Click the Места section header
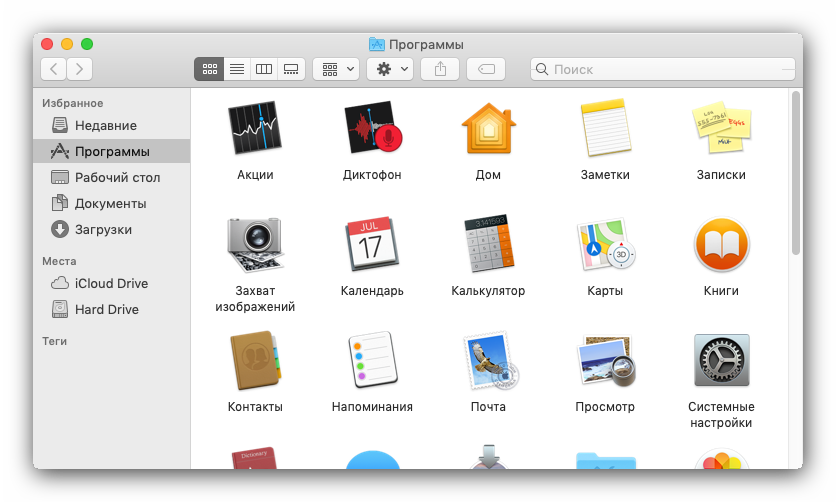836x502 pixels. click(x=59, y=261)
